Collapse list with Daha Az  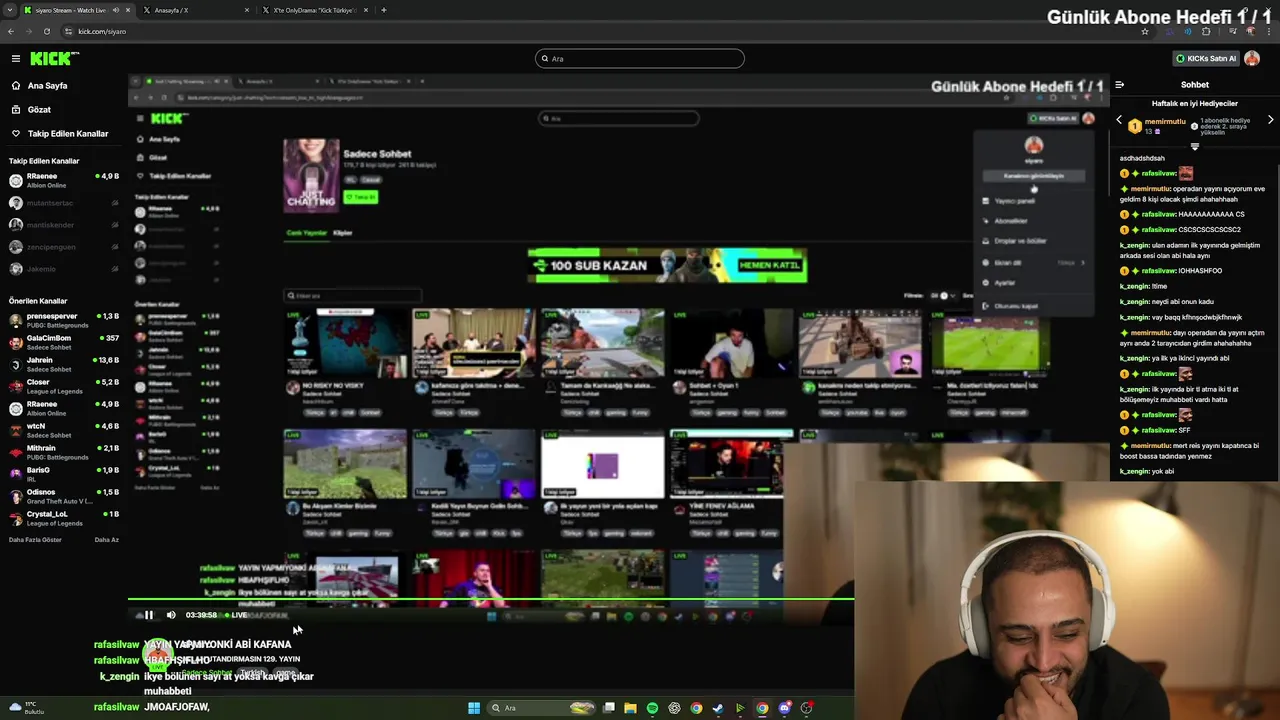coord(106,540)
